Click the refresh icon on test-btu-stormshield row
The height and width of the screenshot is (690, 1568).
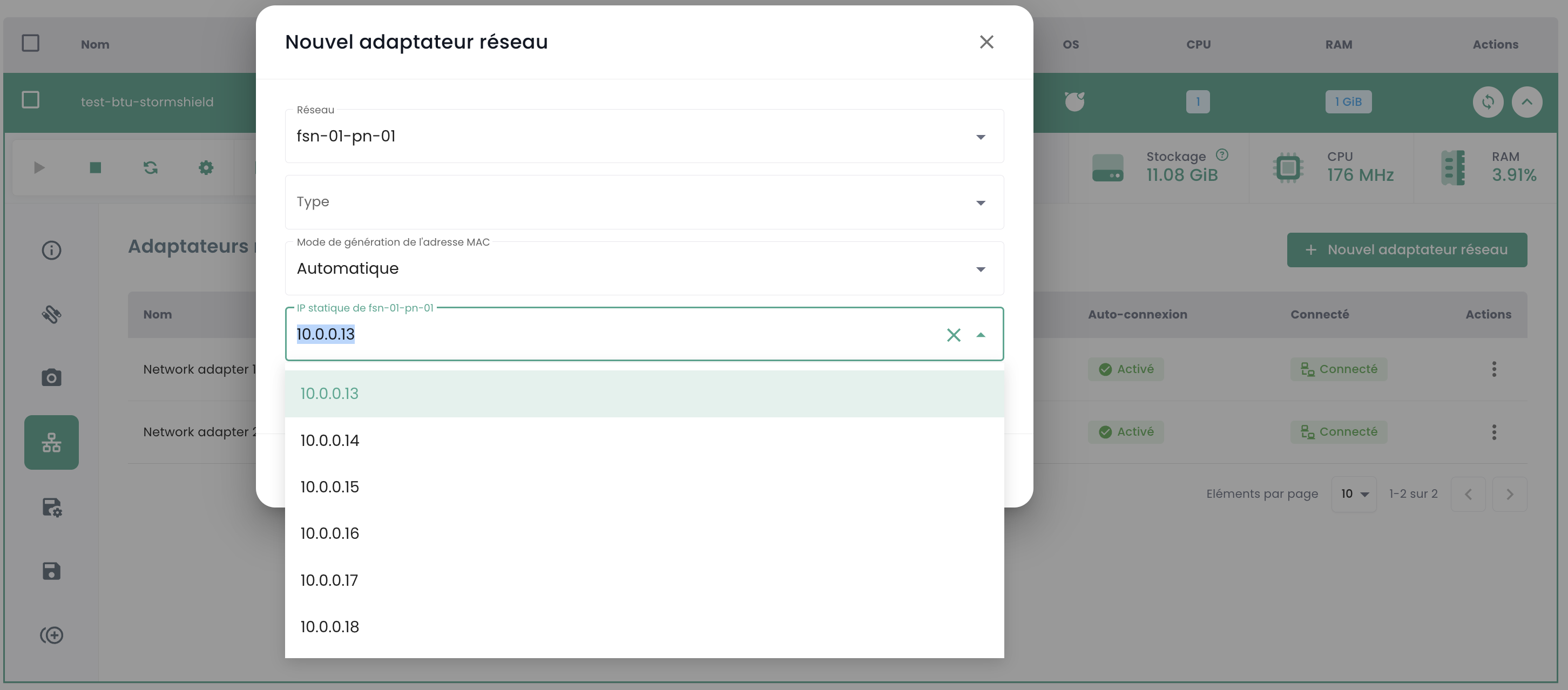(x=1487, y=102)
